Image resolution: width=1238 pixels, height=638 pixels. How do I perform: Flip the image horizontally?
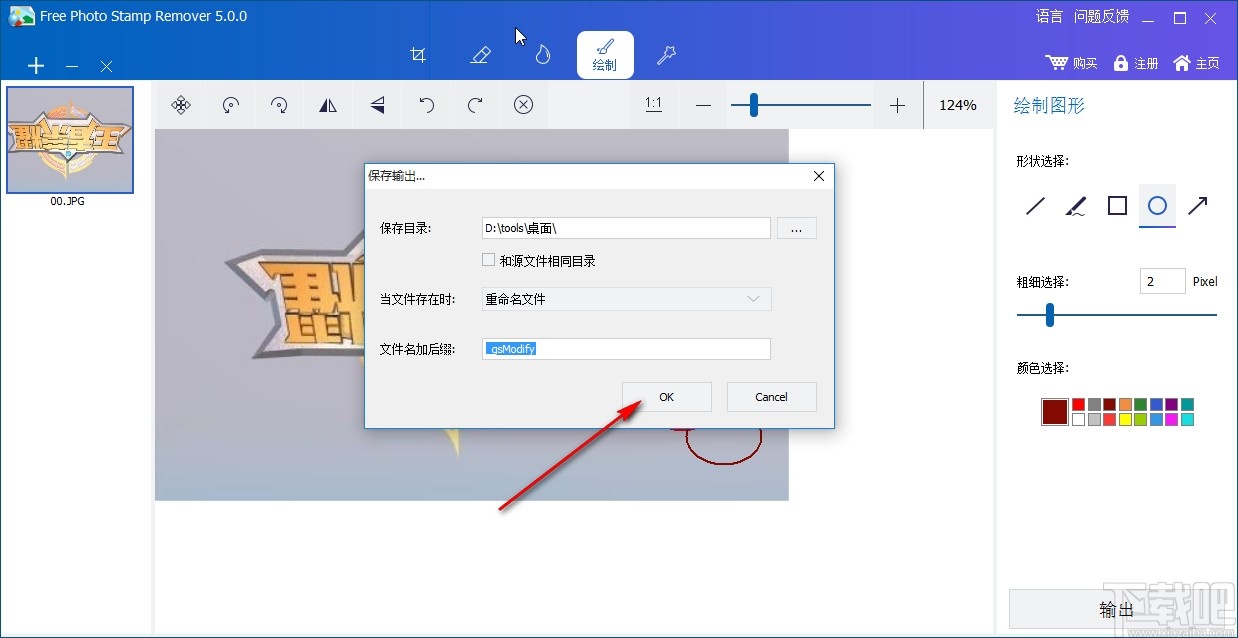point(328,105)
